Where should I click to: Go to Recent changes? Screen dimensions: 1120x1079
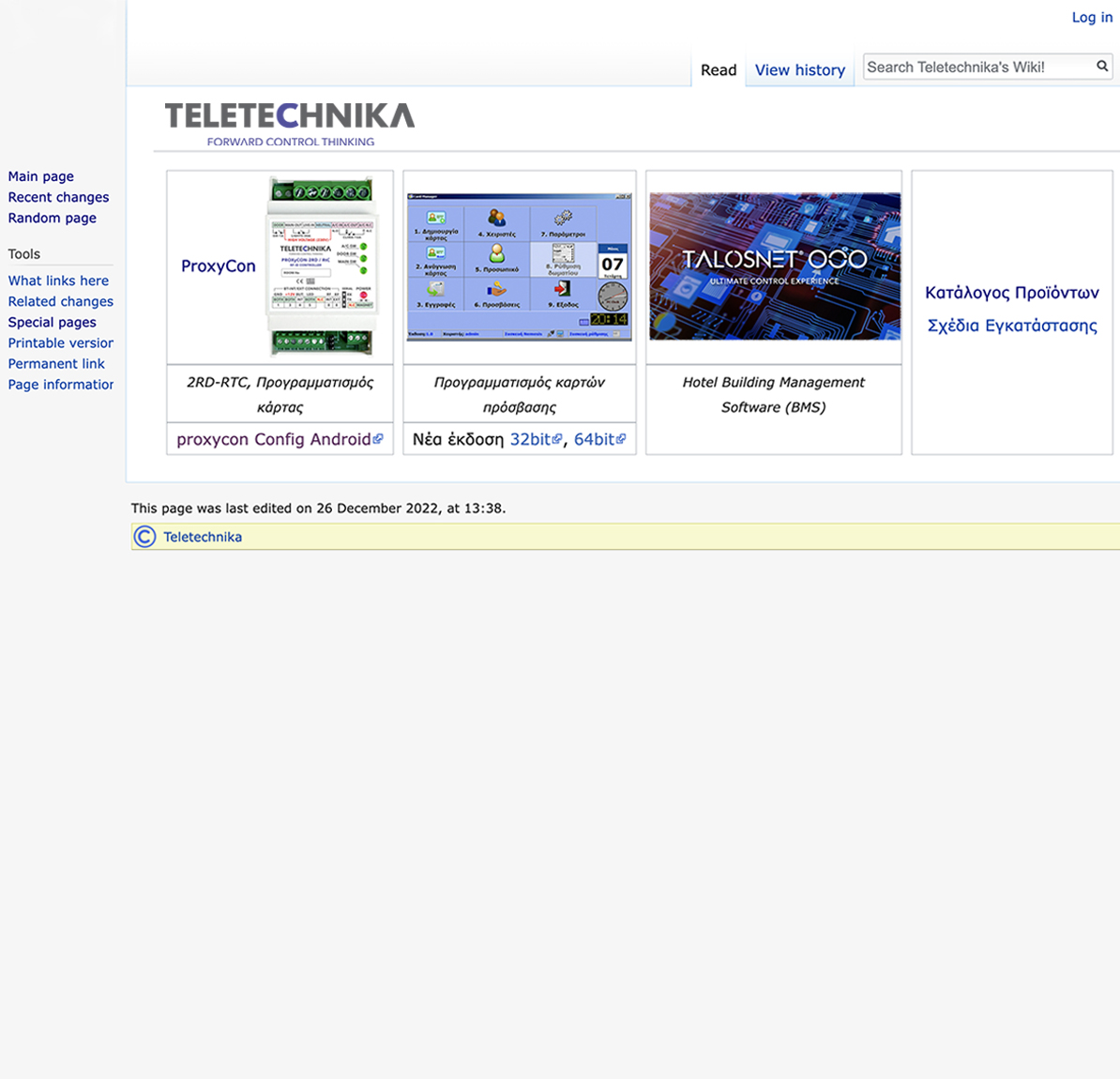click(x=58, y=197)
